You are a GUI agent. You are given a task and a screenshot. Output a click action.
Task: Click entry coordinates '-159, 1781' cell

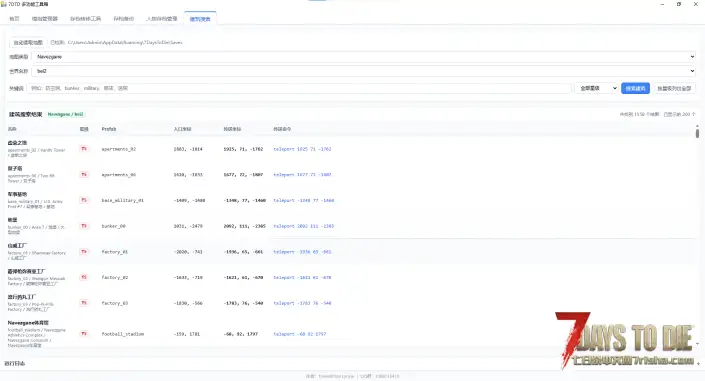(x=187, y=334)
